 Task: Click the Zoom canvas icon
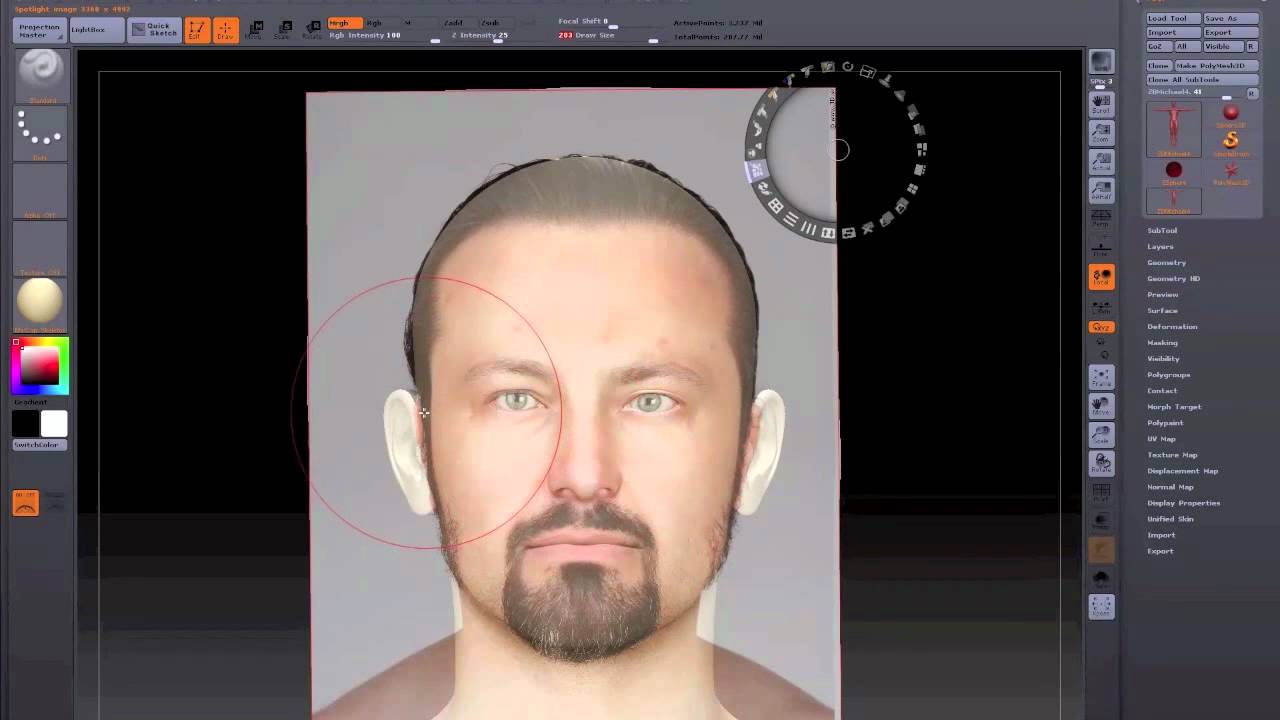coord(1101,134)
